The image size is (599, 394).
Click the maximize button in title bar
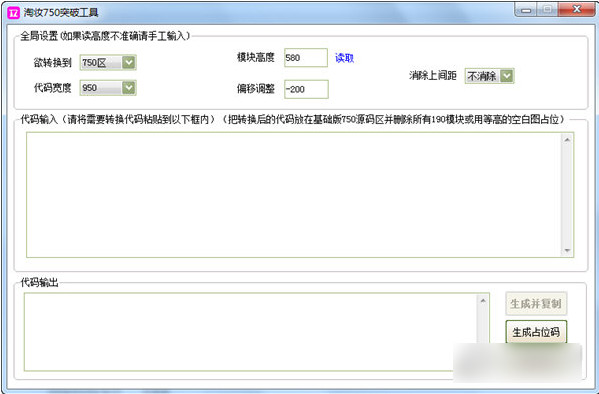[x=547, y=10]
